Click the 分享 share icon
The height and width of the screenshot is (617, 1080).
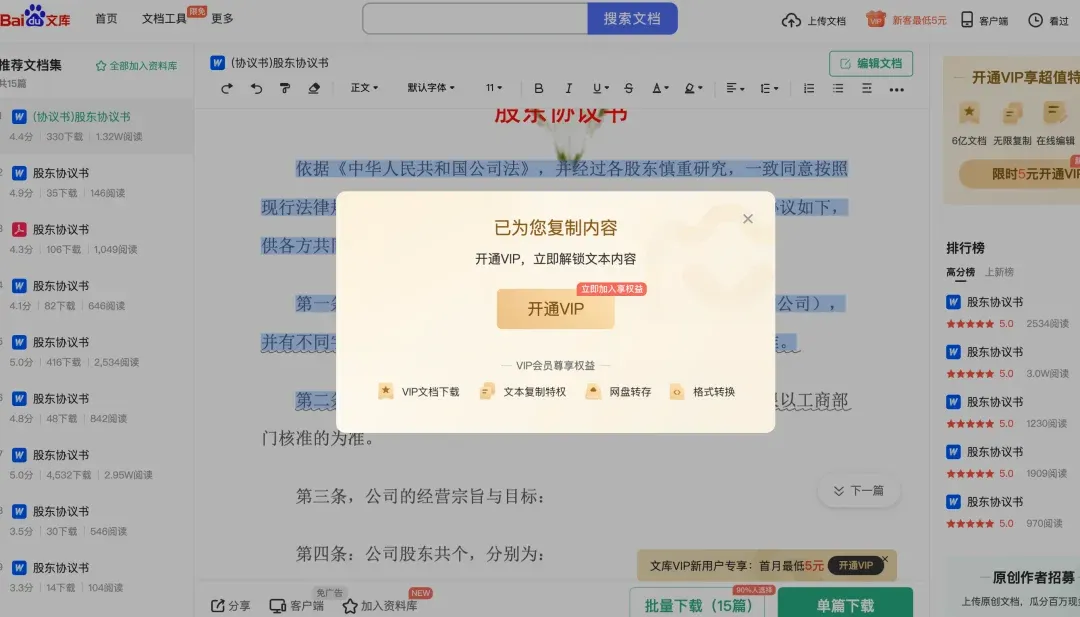coord(218,605)
